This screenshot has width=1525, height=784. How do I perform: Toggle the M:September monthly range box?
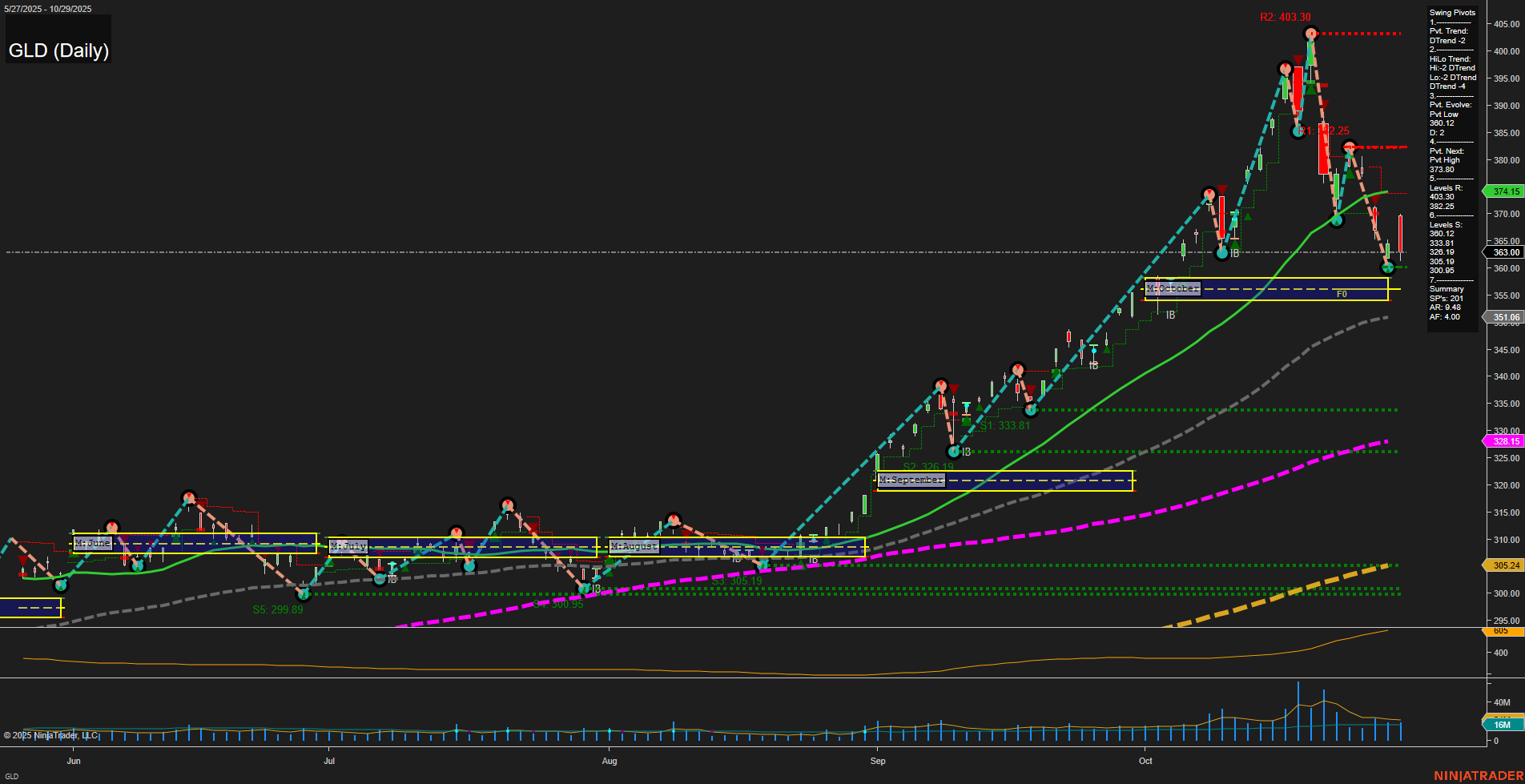[x=911, y=480]
